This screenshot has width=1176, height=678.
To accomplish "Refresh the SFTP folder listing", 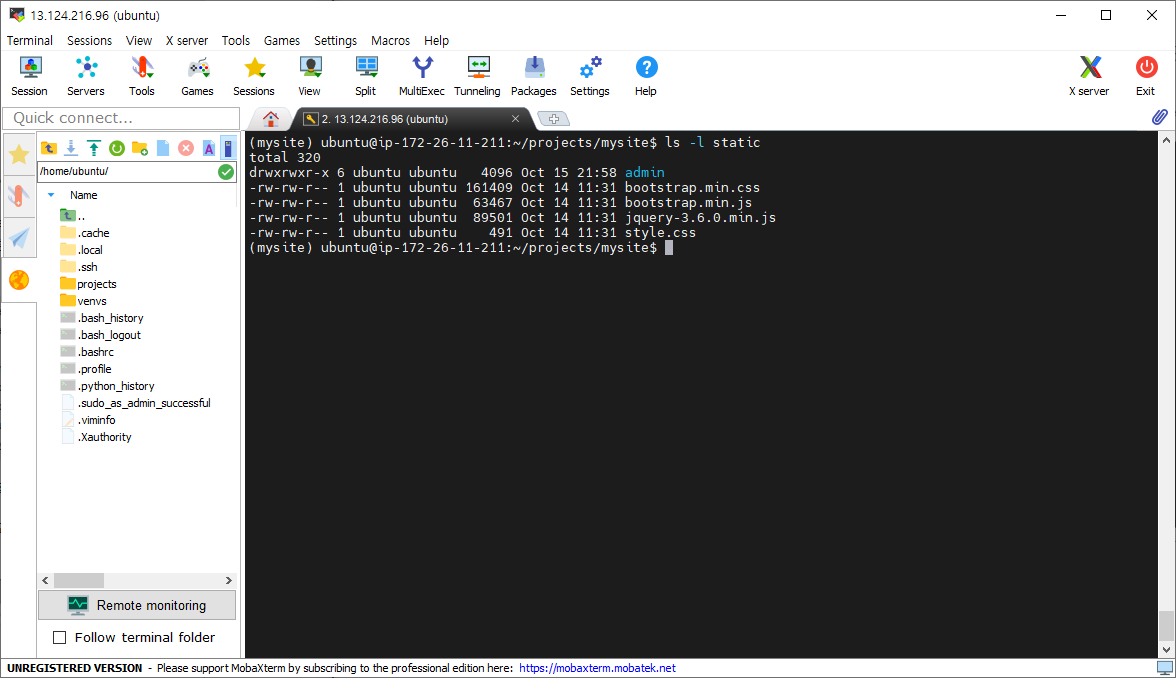I will point(116,148).
